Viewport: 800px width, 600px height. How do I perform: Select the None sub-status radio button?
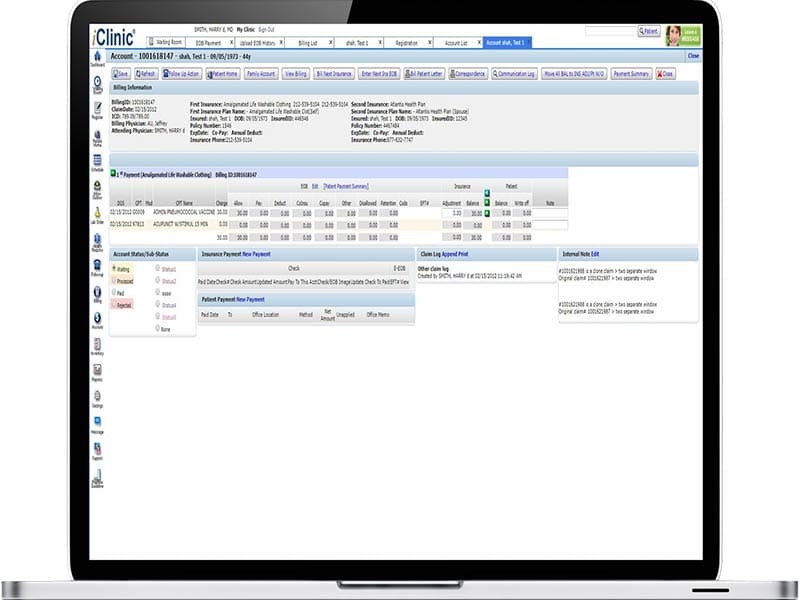158,329
